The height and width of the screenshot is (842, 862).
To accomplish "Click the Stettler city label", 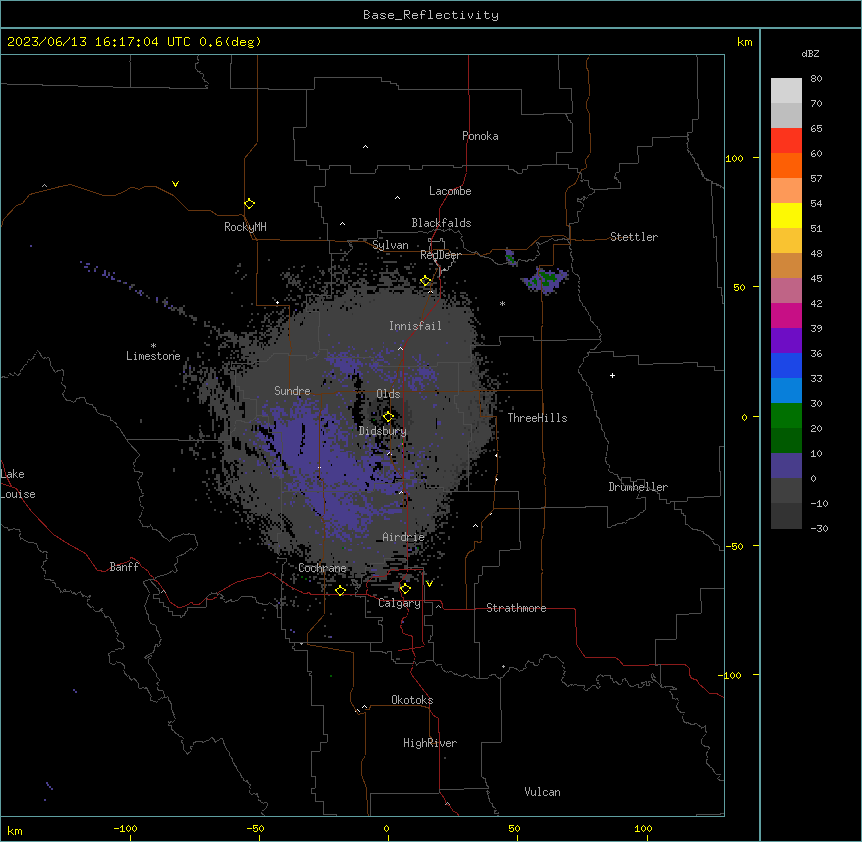I will [x=634, y=237].
